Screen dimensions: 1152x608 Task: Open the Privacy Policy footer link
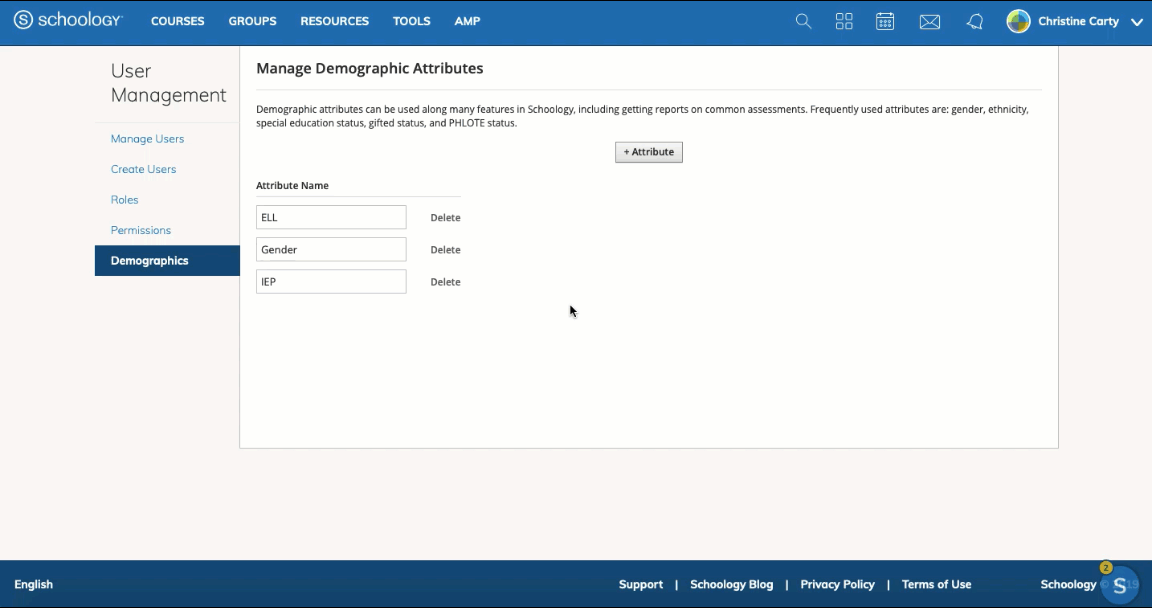click(837, 584)
